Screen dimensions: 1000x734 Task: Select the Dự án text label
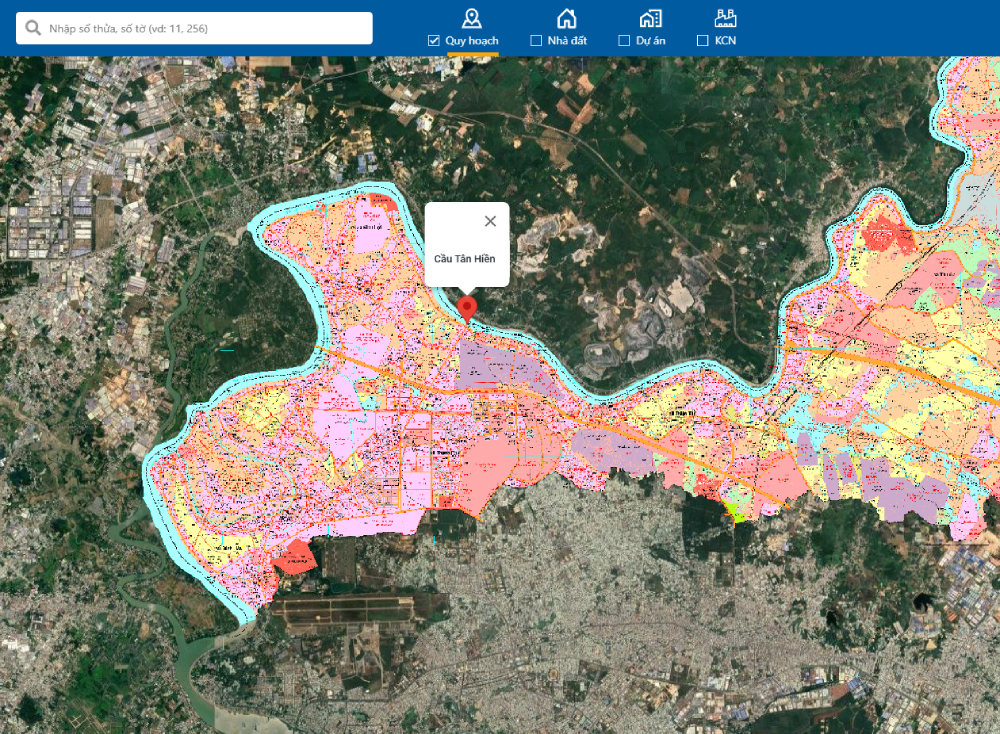tap(651, 41)
